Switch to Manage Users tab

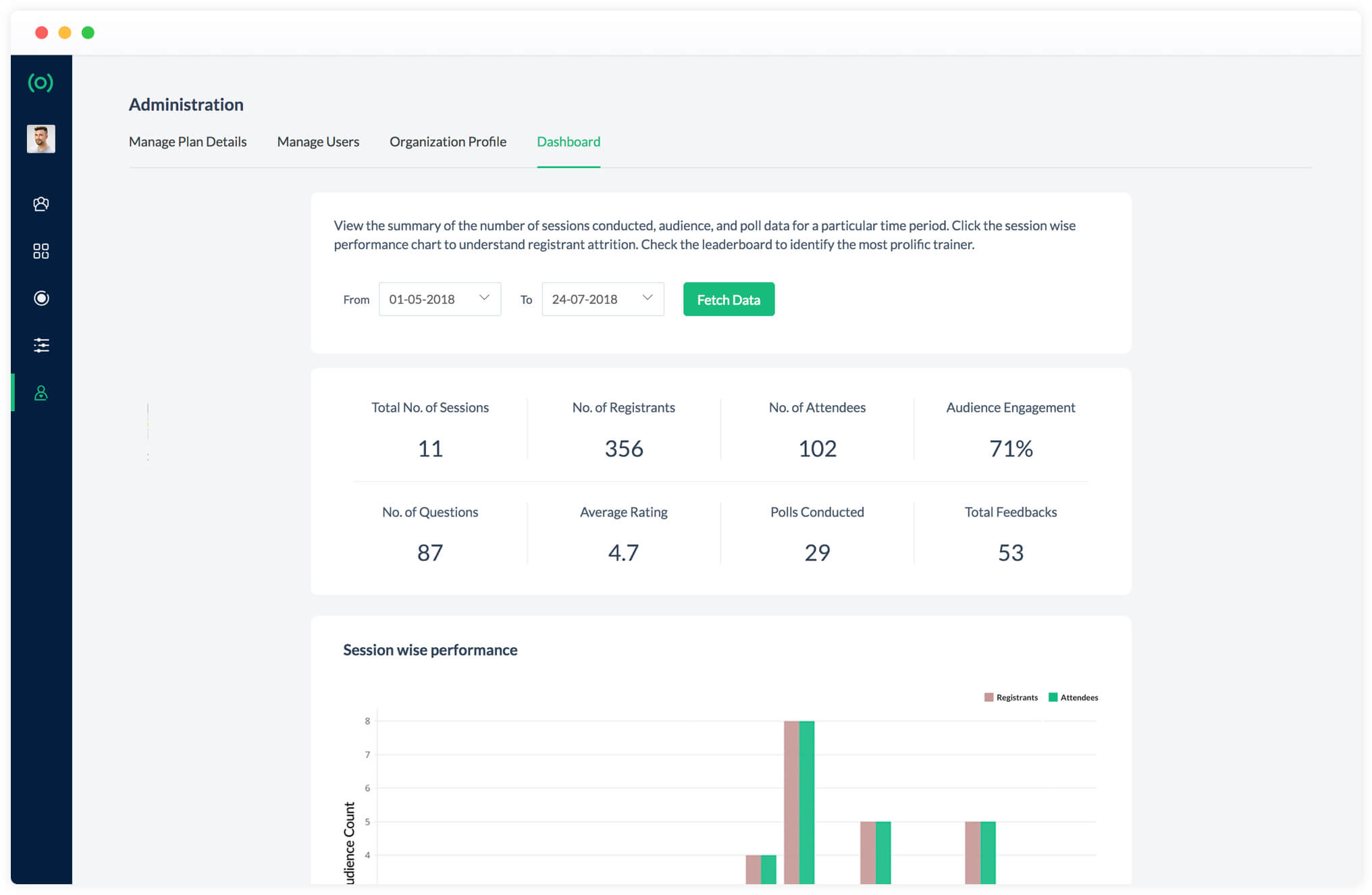coord(318,142)
